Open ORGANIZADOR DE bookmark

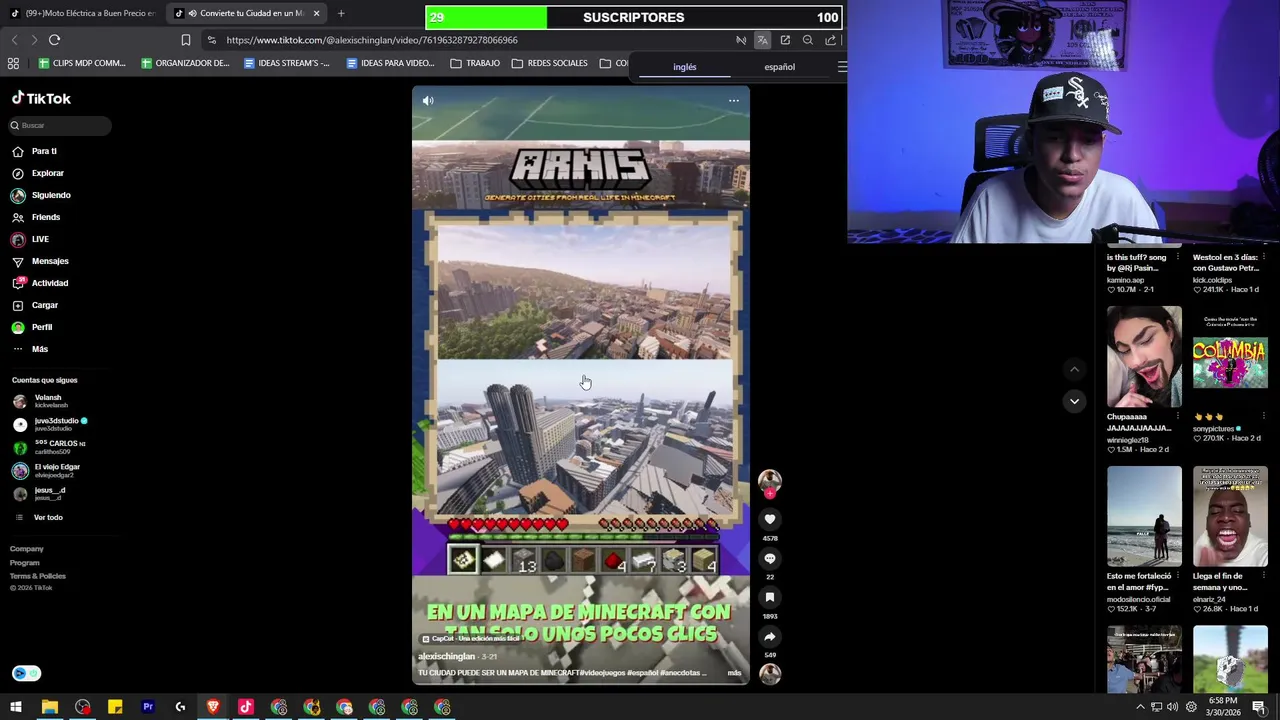click(185, 63)
